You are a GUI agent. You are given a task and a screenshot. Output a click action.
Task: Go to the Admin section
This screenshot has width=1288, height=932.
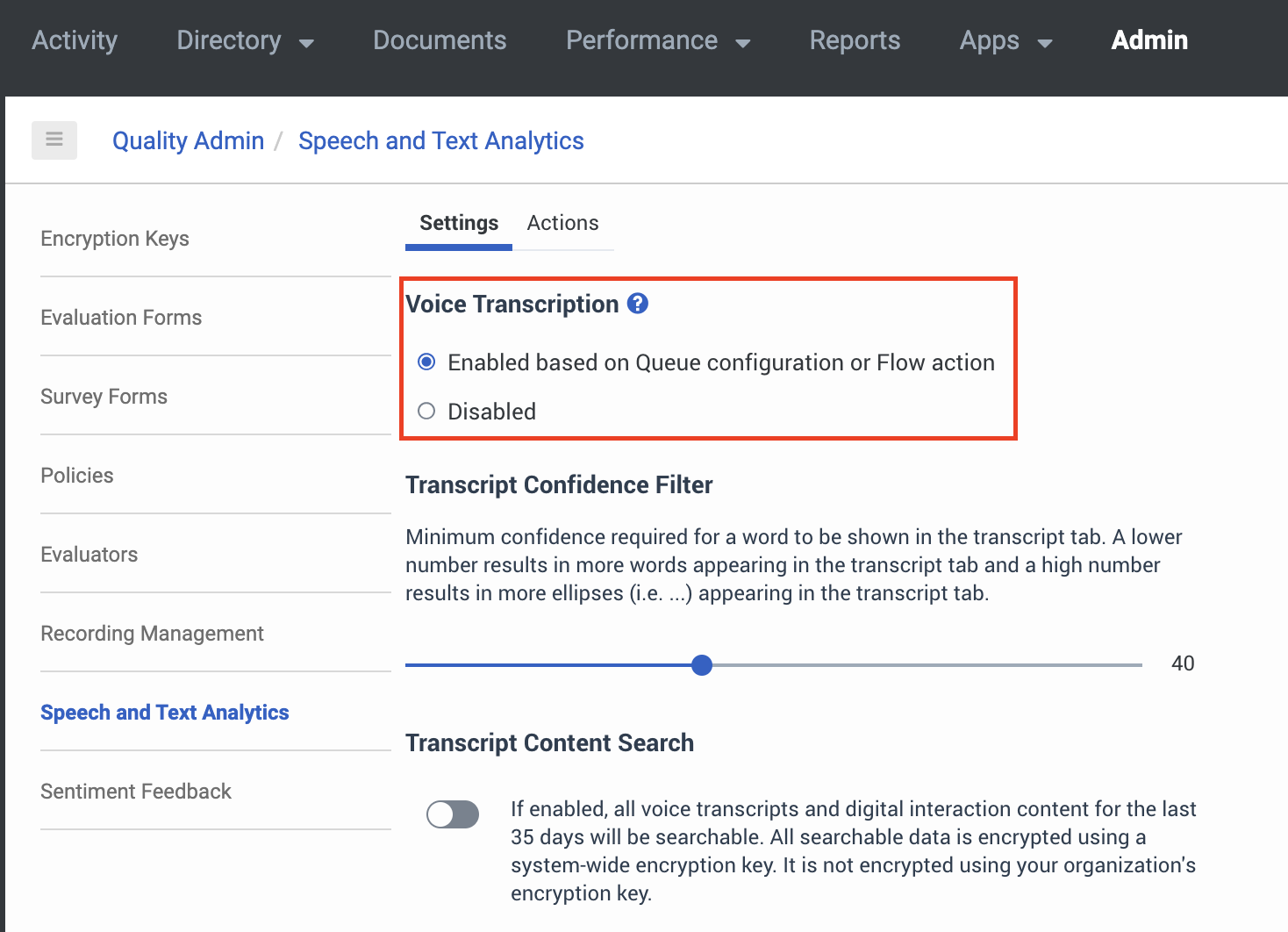pos(1149,40)
